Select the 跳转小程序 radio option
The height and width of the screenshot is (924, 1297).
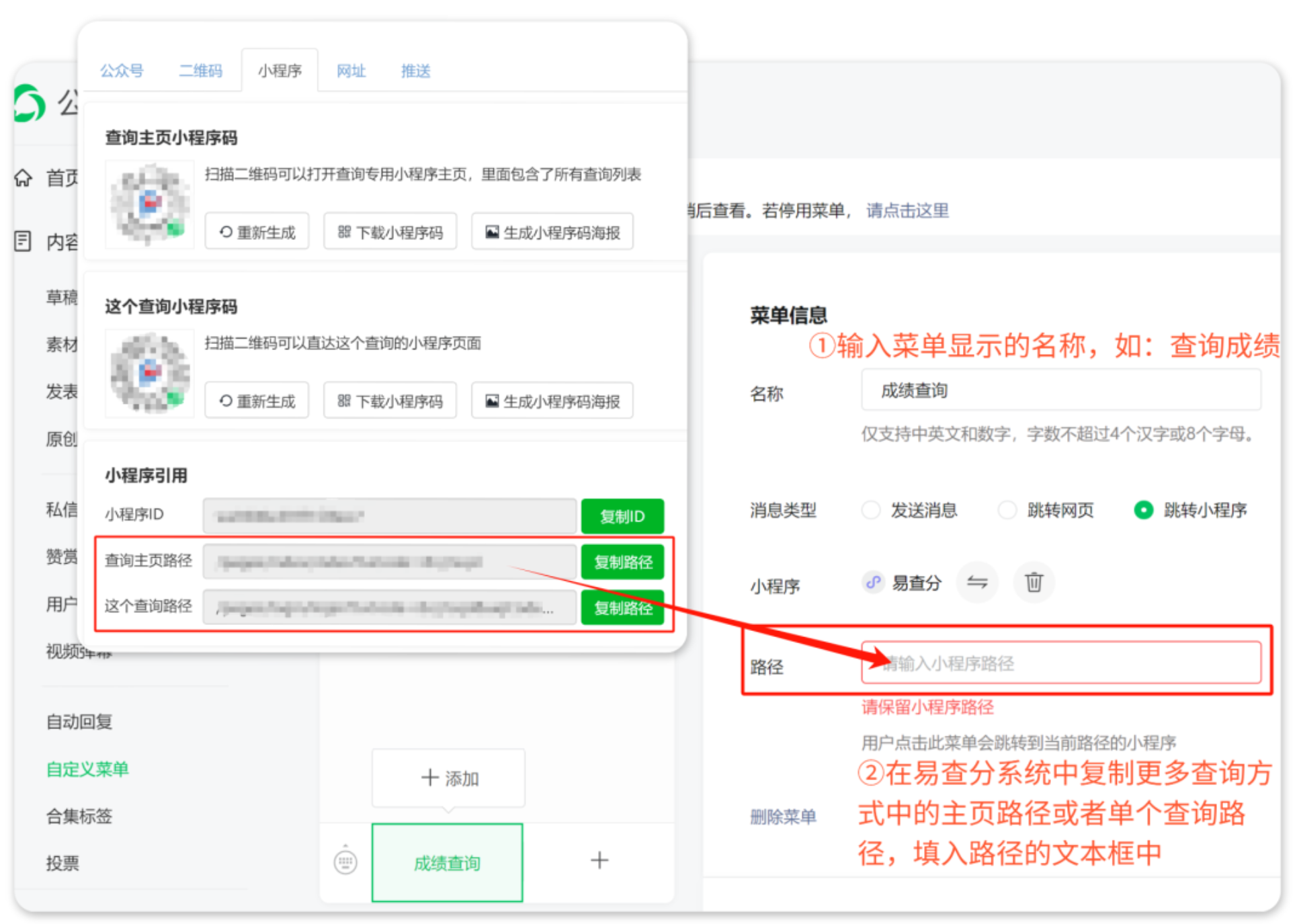(x=1144, y=510)
